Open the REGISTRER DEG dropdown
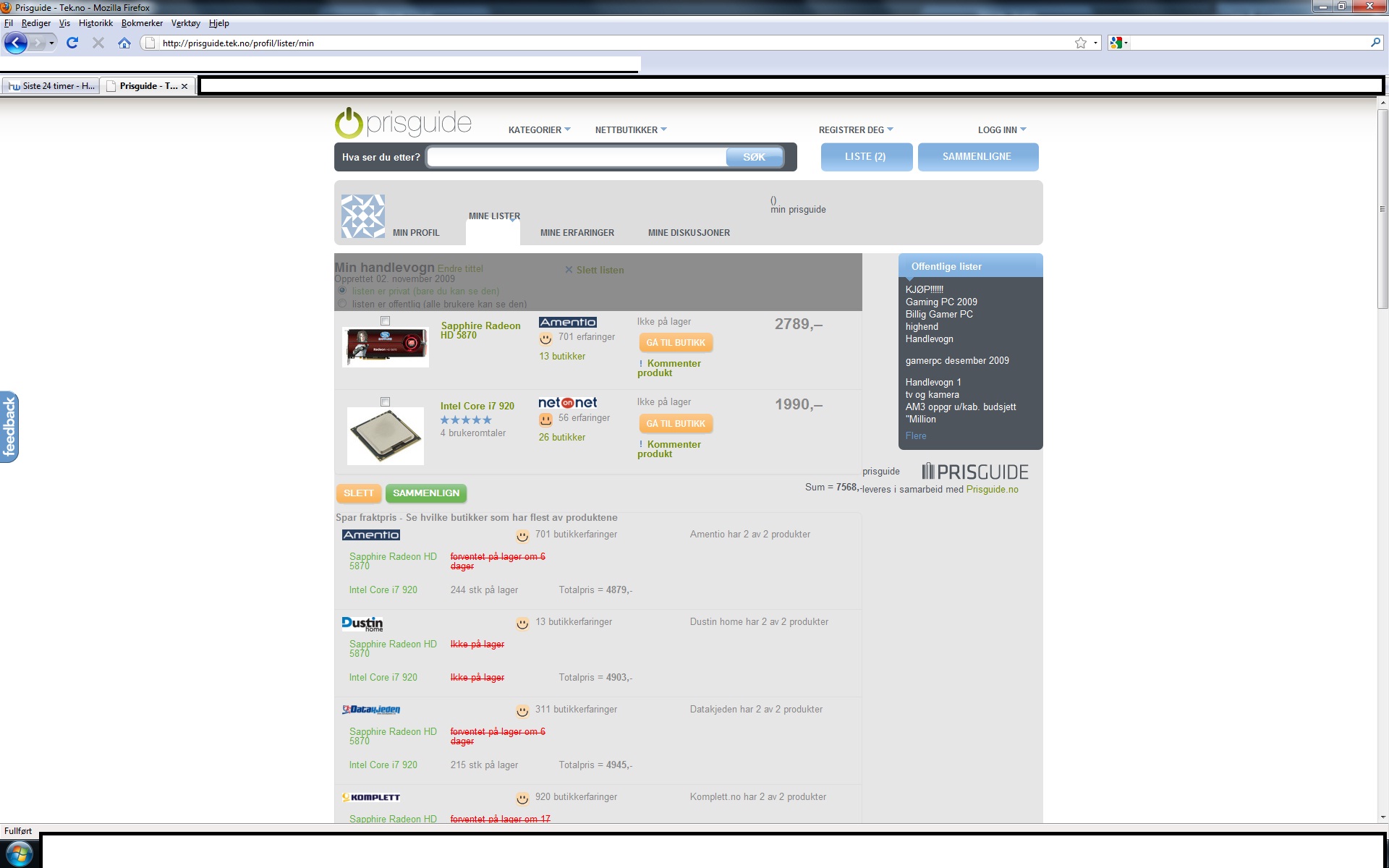This screenshot has height=868, width=1389. 856,130
